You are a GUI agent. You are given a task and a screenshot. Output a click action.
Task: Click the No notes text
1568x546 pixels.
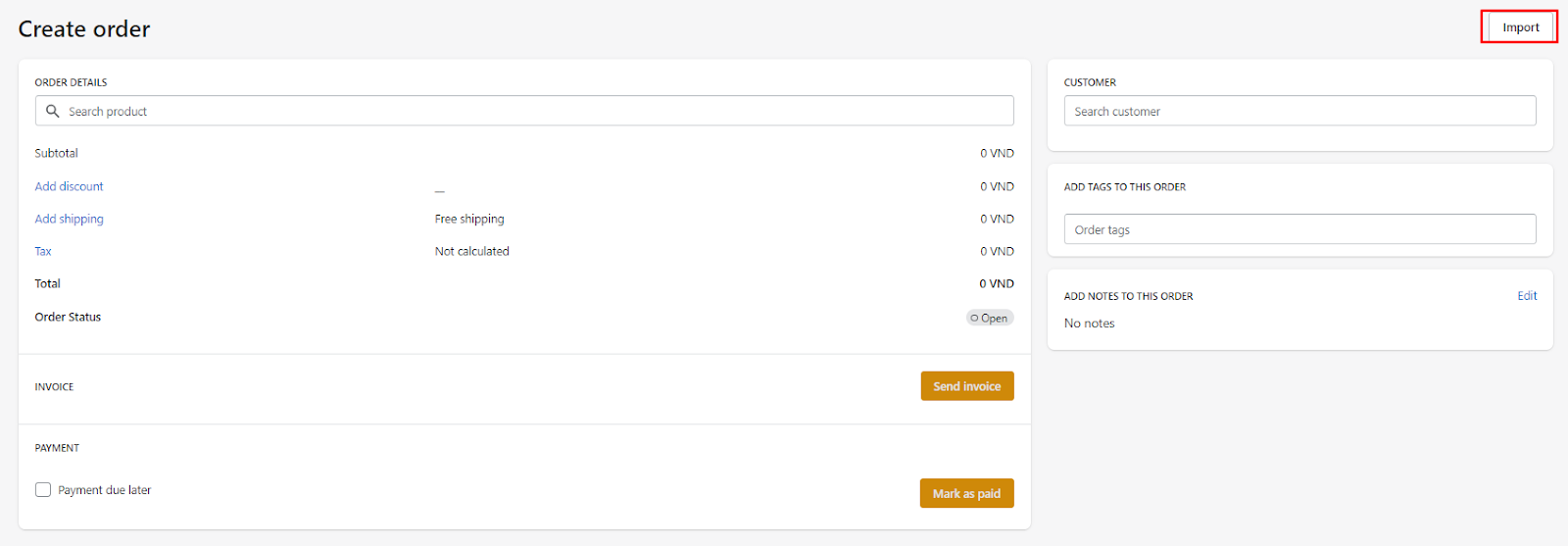[x=1089, y=323]
